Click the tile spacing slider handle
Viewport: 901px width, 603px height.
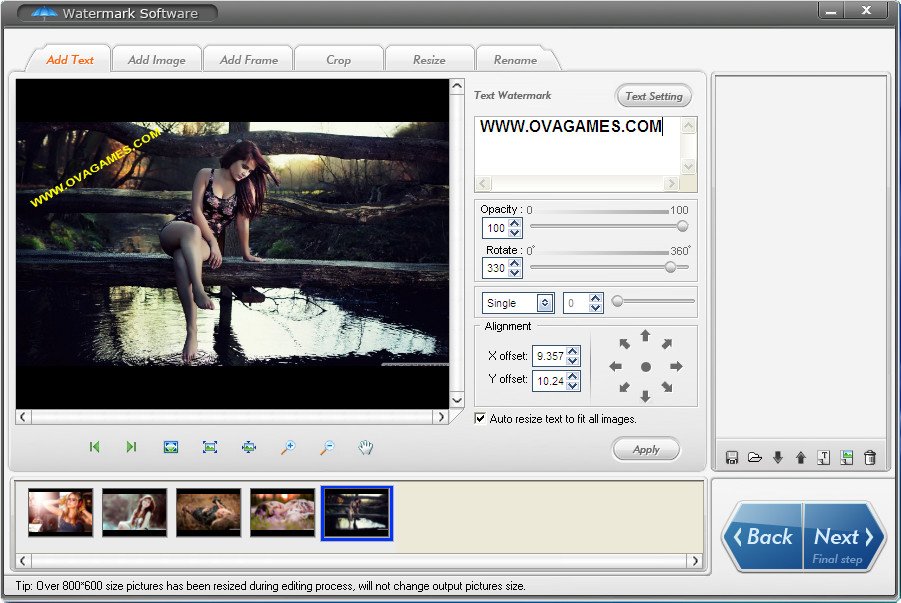click(x=617, y=301)
